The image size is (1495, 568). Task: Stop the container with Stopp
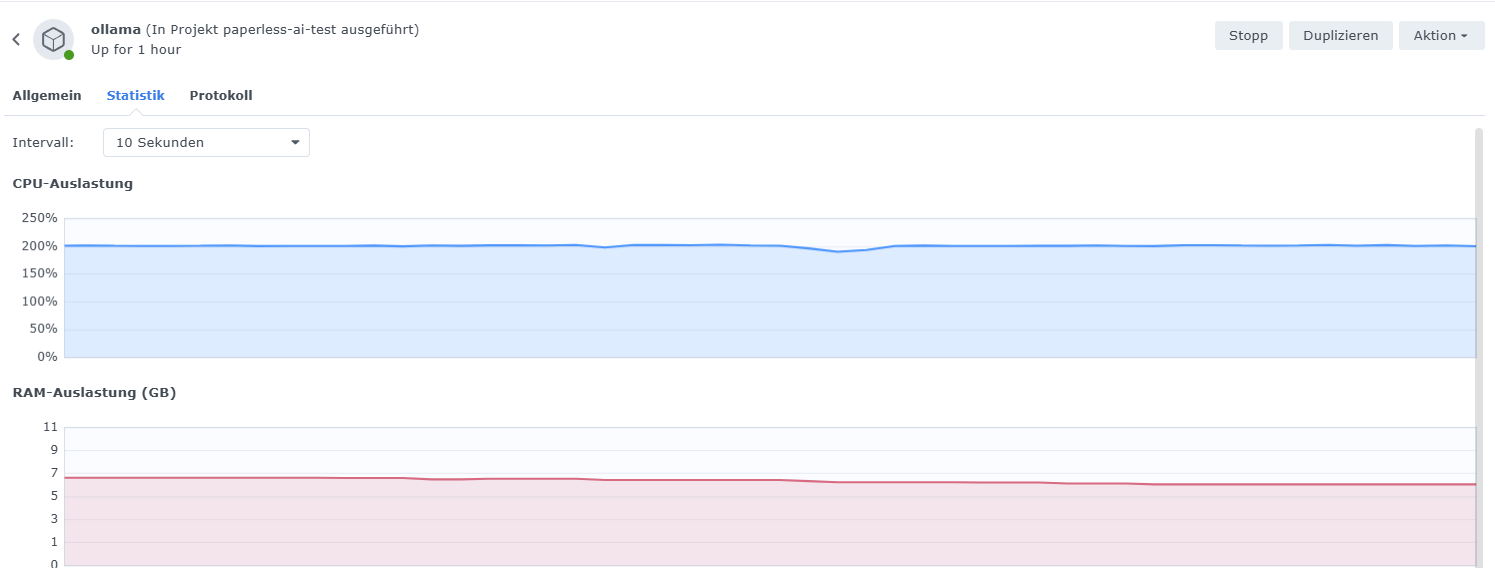1248,35
